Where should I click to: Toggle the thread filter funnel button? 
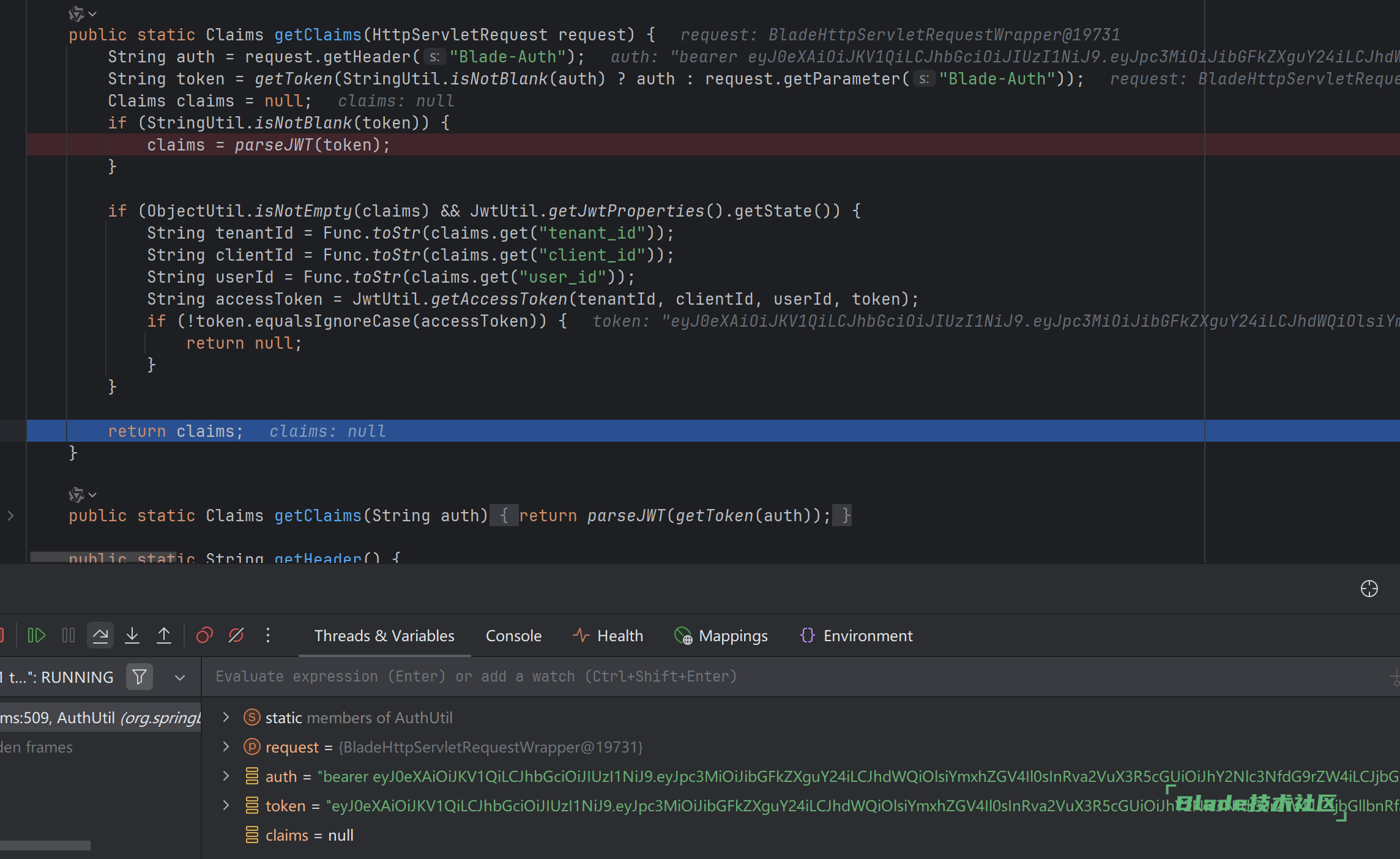pyautogui.click(x=140, y=677)
